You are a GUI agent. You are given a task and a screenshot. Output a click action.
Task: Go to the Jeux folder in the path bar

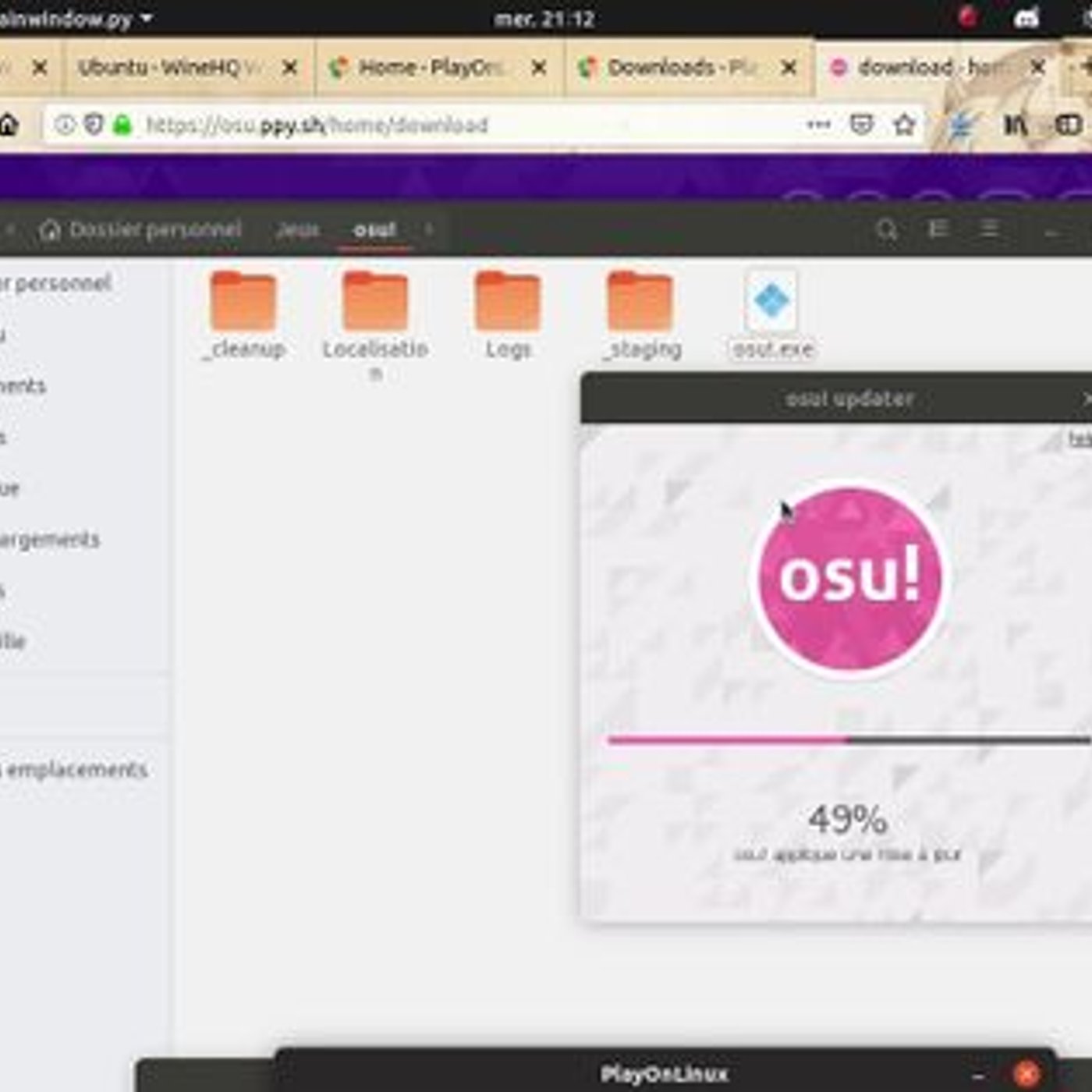(x=297, y=229)
